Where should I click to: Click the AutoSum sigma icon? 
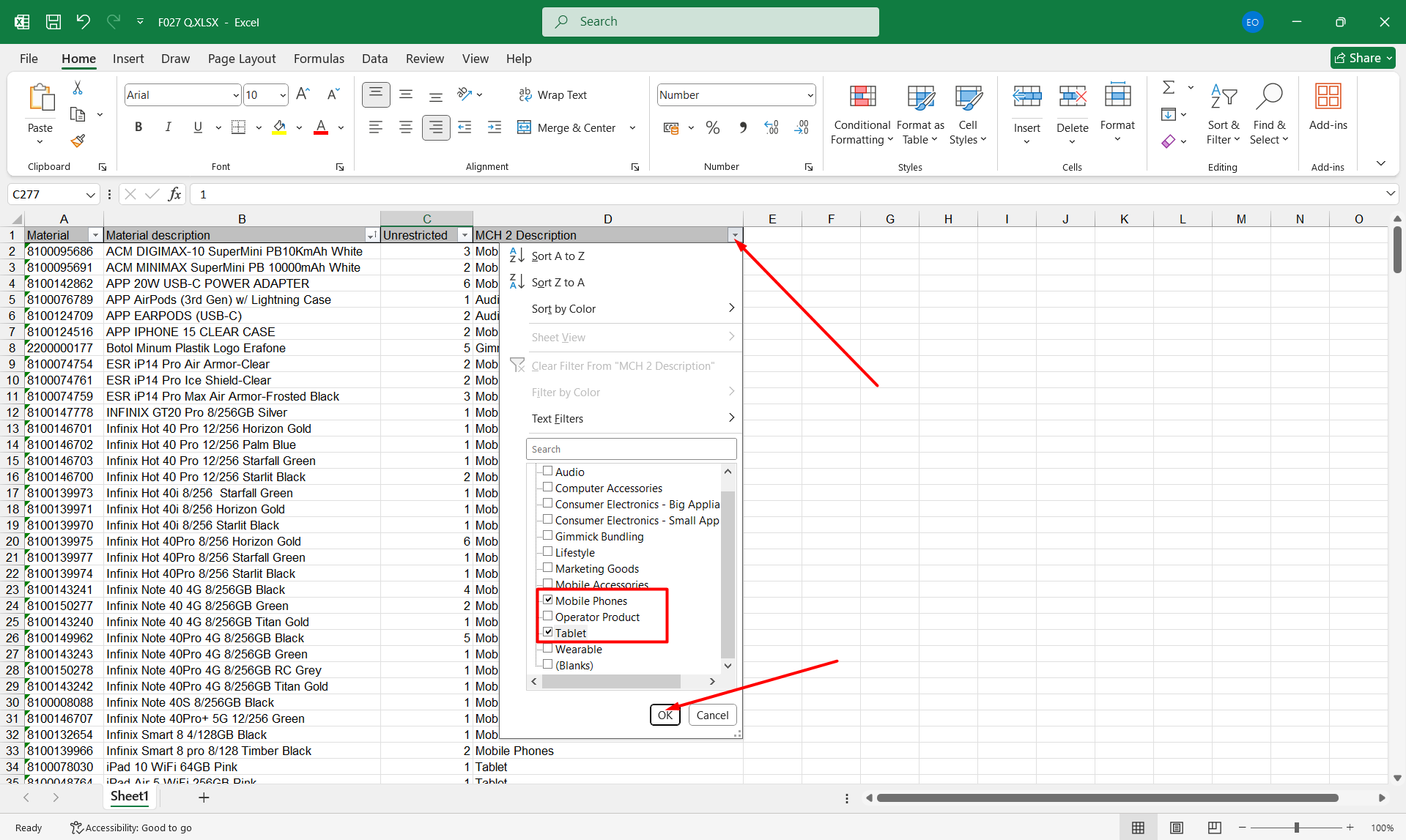[1169, 88]
